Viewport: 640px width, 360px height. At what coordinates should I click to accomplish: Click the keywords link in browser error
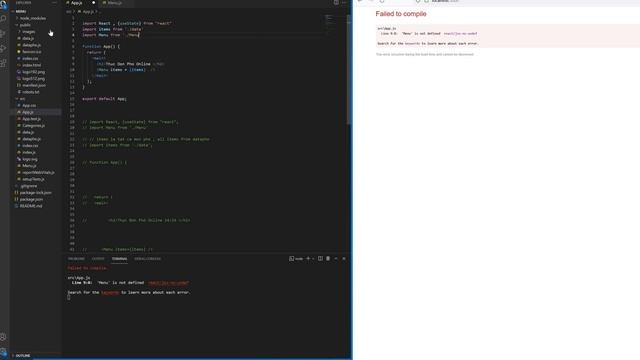412,43
